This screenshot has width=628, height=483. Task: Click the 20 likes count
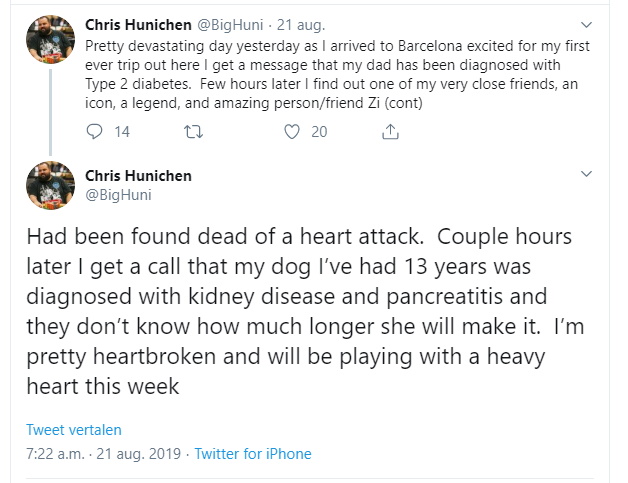(x=319, y=132)
